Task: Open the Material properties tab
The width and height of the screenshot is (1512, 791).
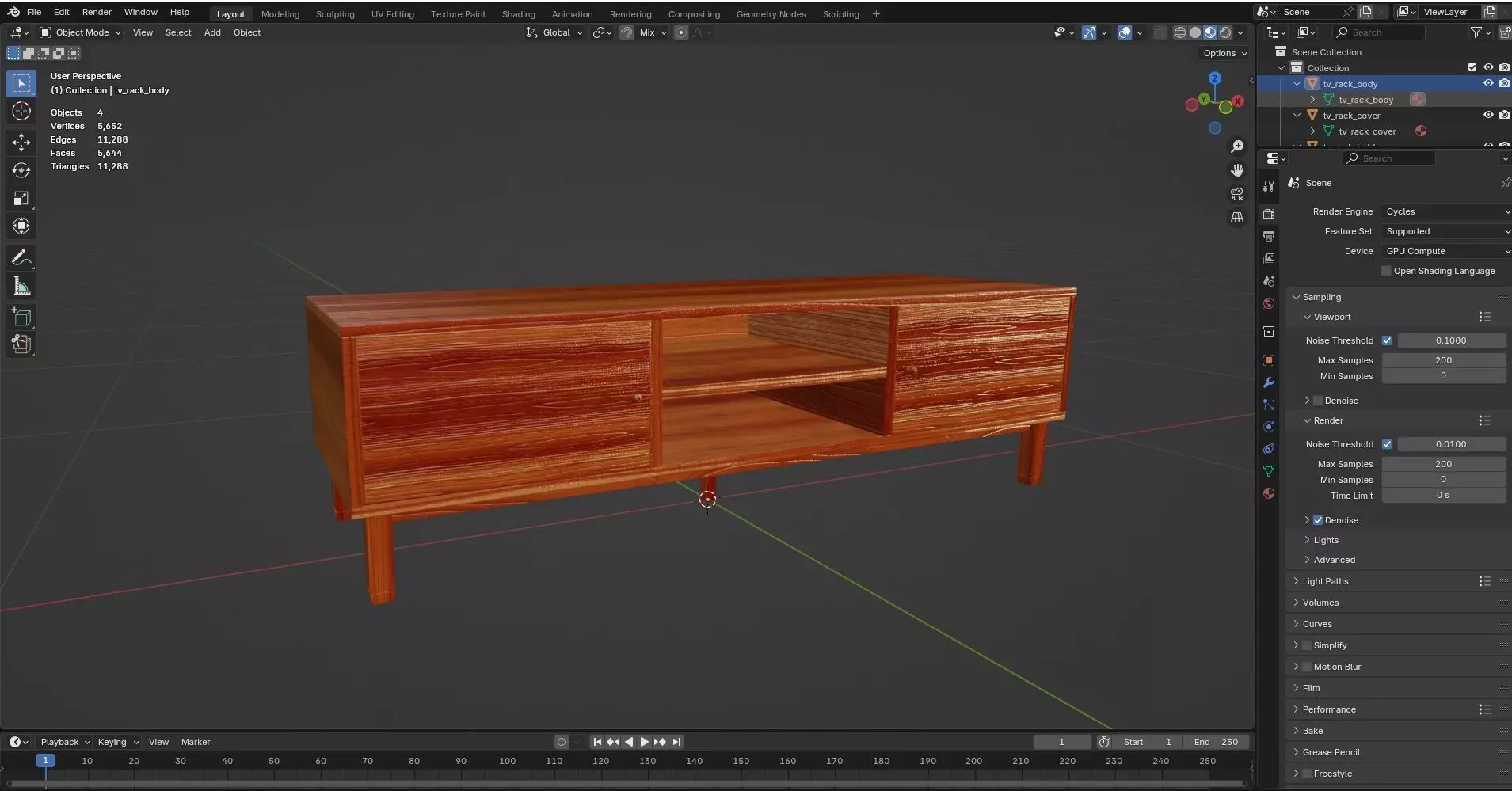Action: coord(1269,493)
